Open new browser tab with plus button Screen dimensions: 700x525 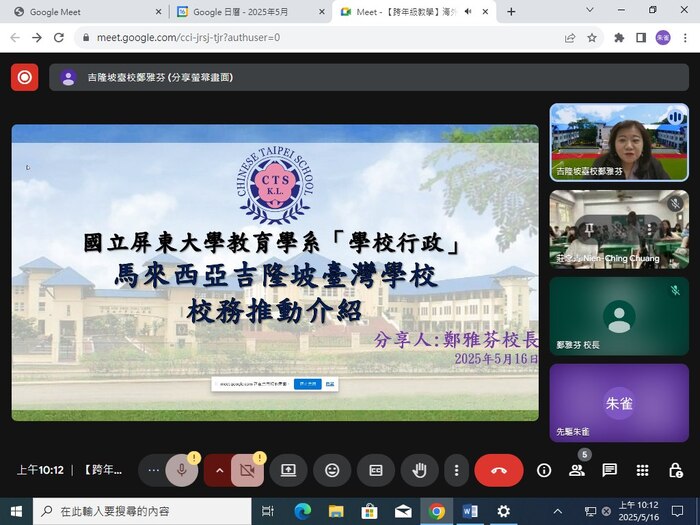(x=511, y=12)
